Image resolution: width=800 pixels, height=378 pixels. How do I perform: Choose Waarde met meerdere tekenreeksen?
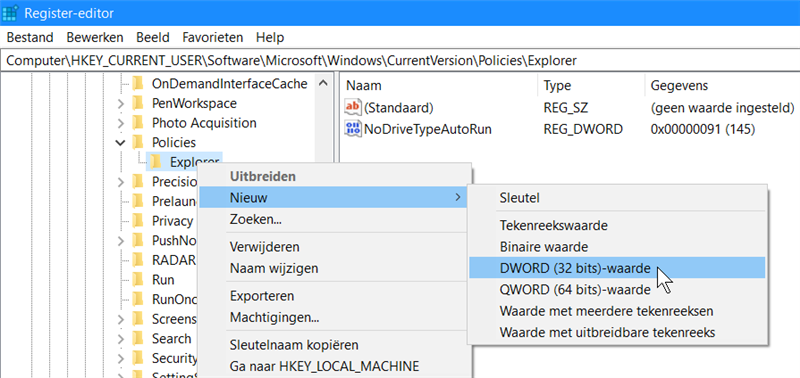pyautogui.click(x=617, y=311)
